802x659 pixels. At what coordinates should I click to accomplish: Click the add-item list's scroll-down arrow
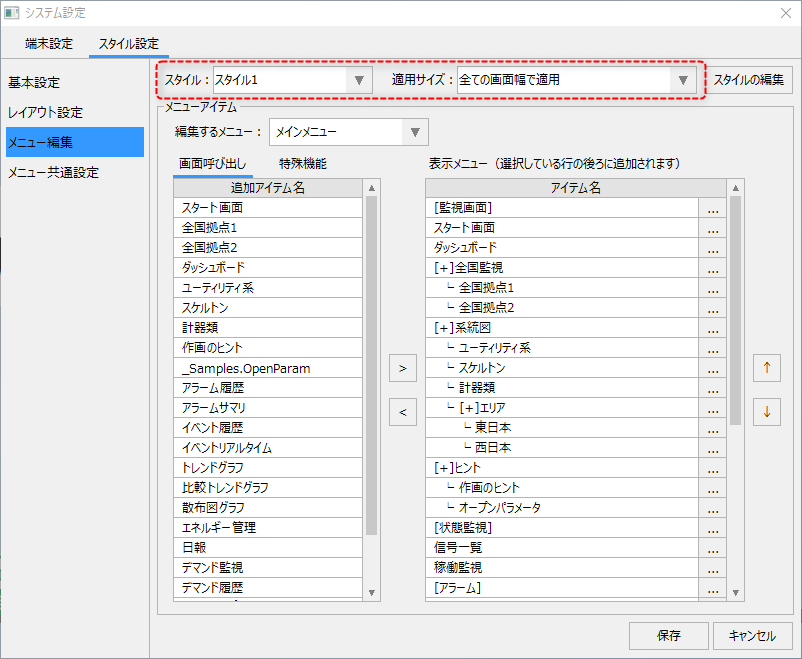point(372,592)
